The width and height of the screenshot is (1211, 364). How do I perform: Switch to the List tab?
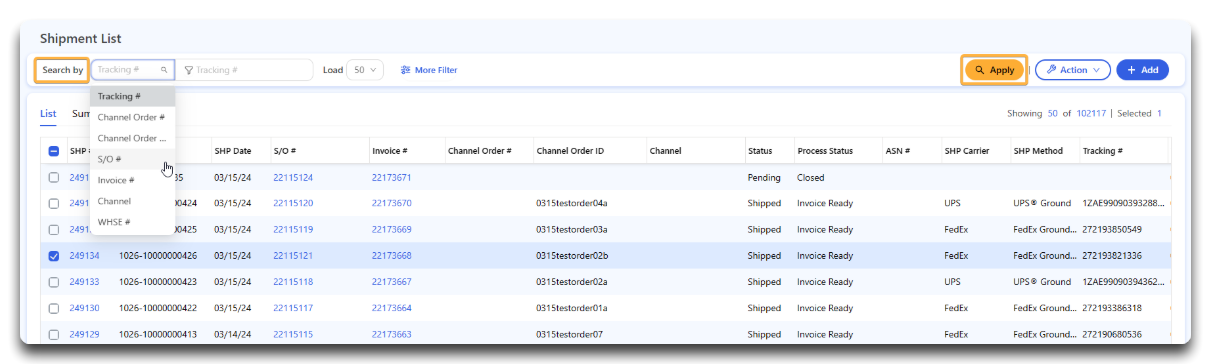(x=48, y=114)
